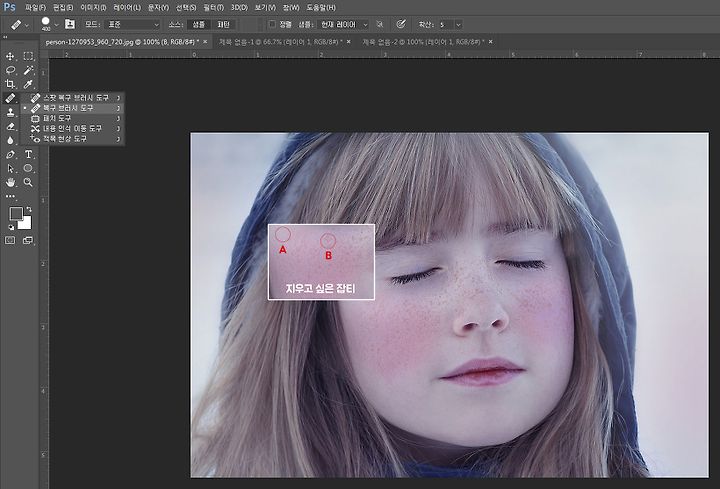Open the Healing Brush tool preset picker
The image size is (720, 489).
click(x=20, y=24)
